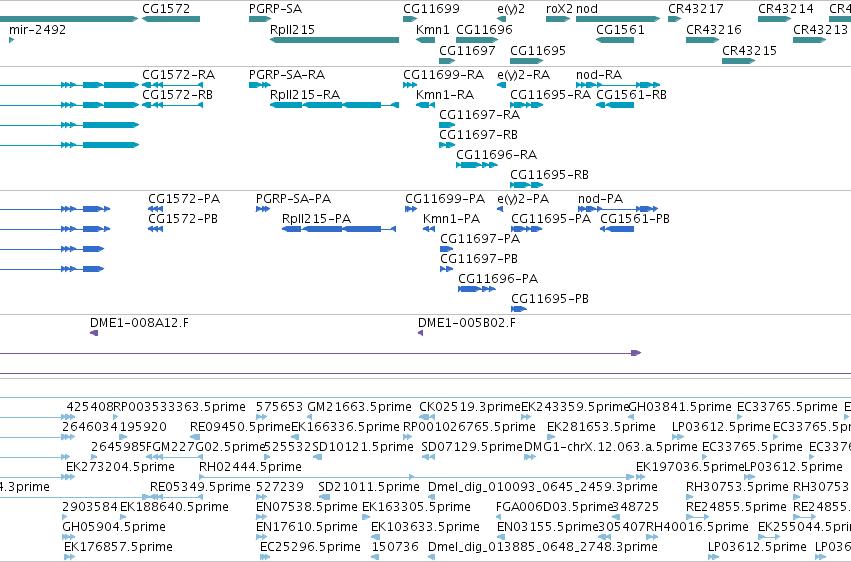Select the CG11697-RB transcript label
This screenshot has width=851, height=562.
click(479, 134)
